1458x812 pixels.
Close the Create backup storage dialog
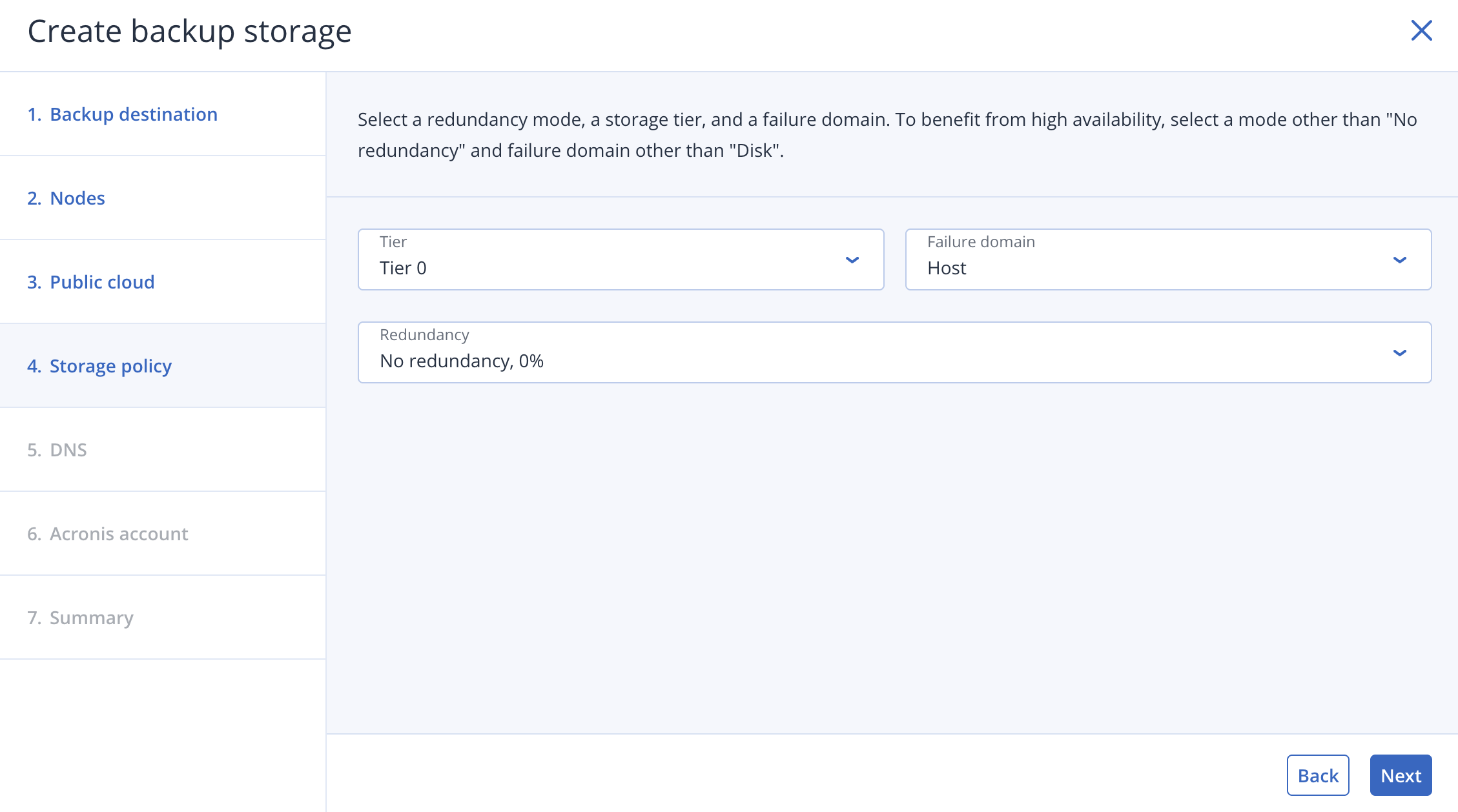(x=1421, y=30)
